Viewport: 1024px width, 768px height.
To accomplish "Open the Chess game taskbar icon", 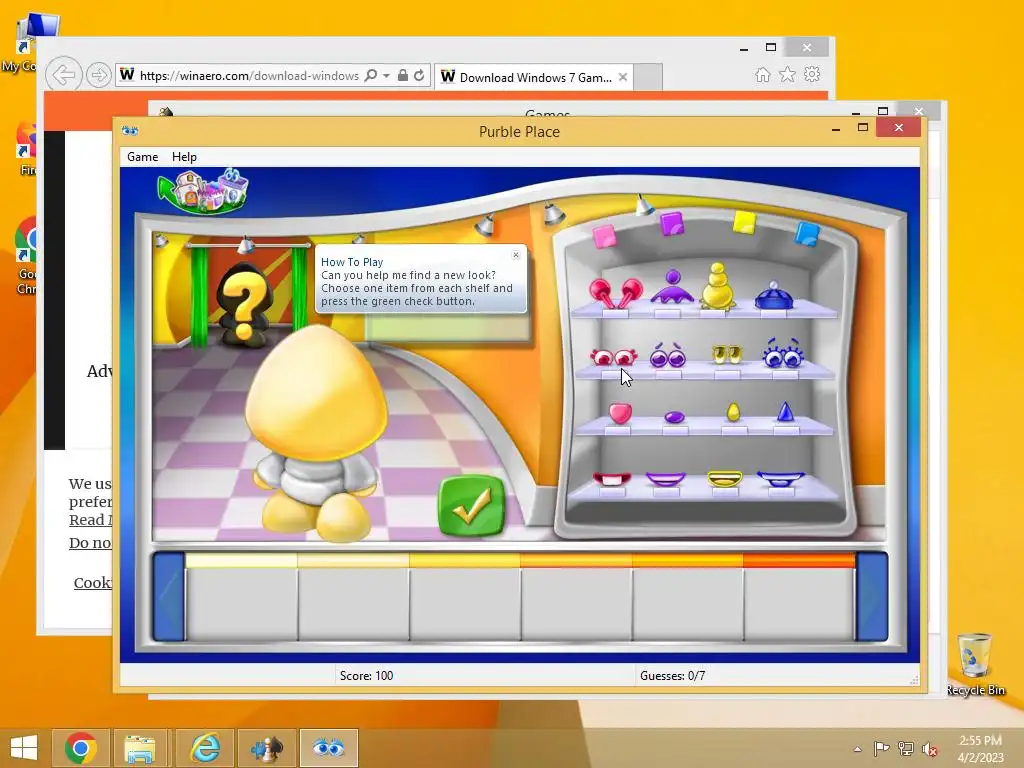I will [266, 748].
